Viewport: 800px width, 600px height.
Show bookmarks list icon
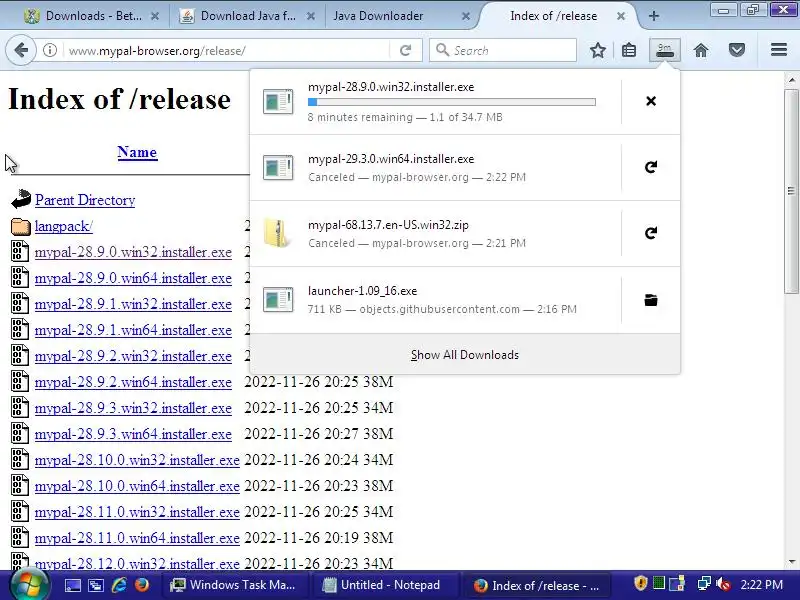point(629,50)
